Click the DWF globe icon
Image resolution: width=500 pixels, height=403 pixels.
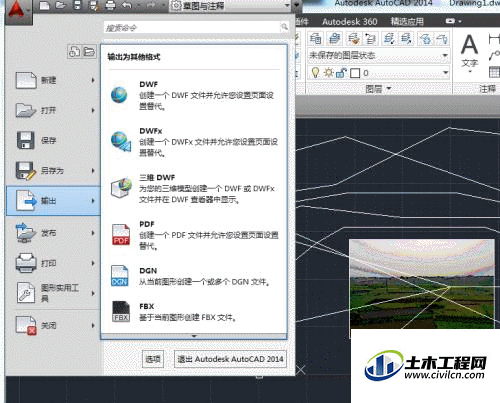(119, 95)
